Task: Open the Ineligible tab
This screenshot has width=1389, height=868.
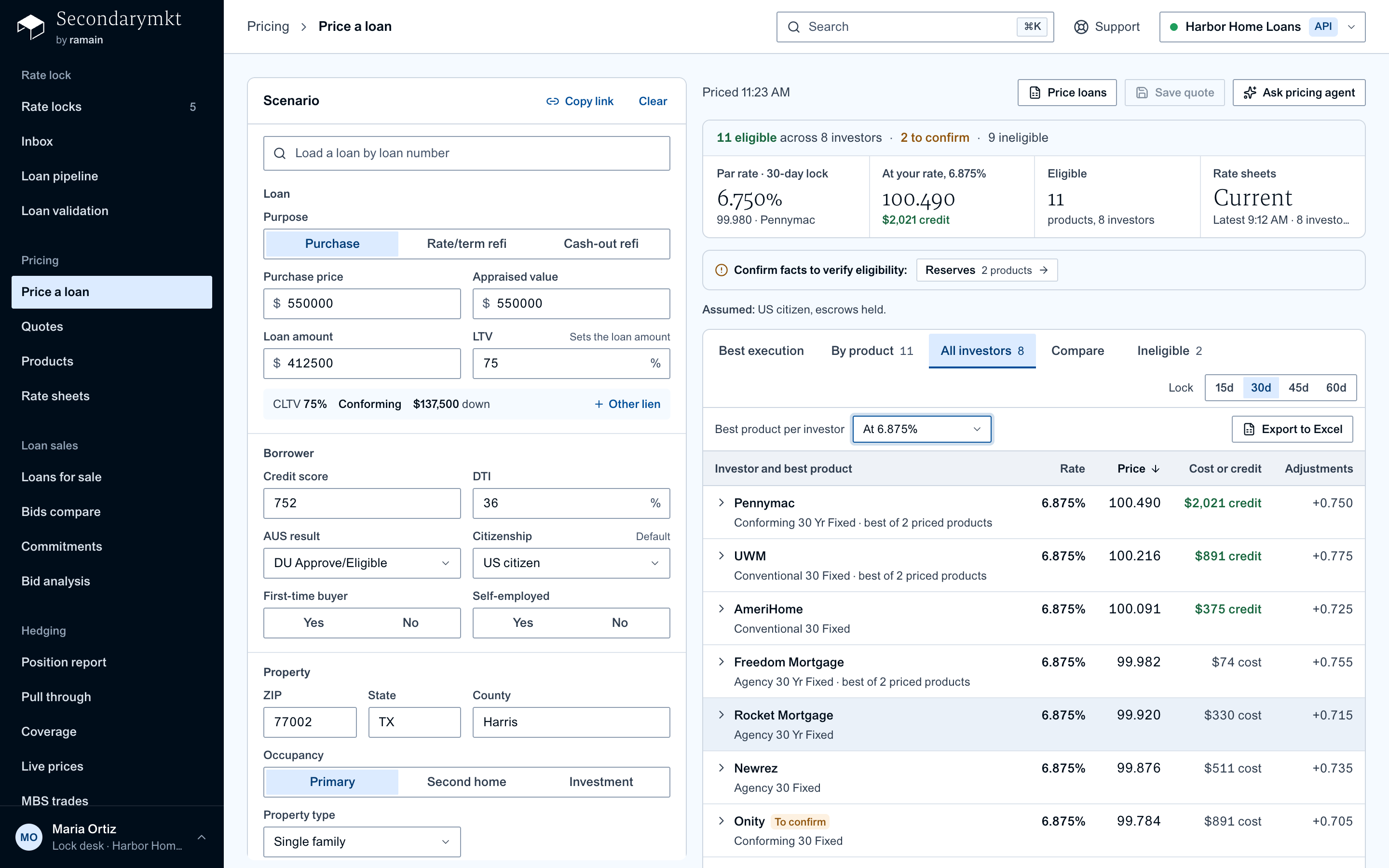Action: tap(1169, 350)
